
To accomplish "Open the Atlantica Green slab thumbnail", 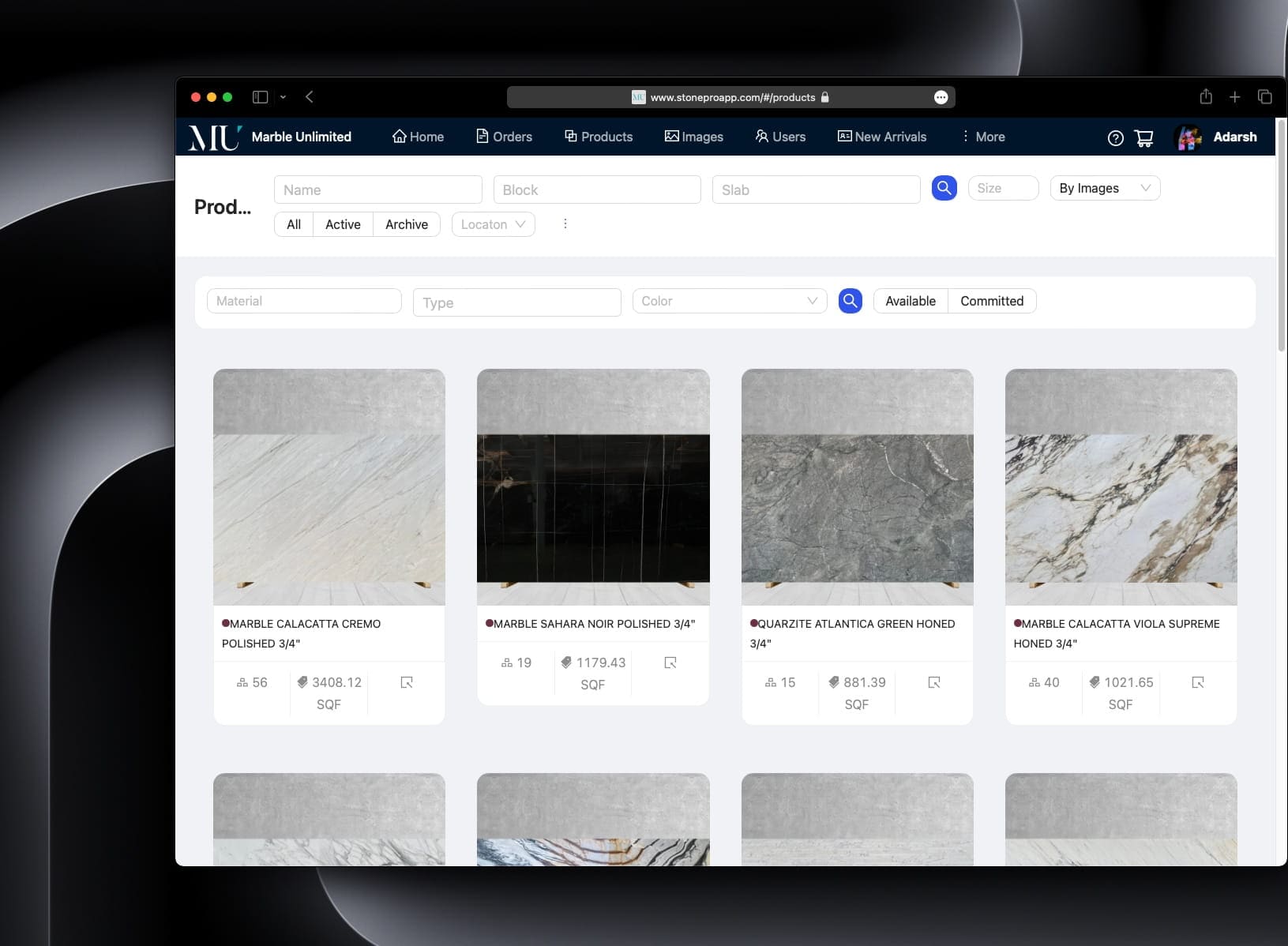I will (x=857, y=487).
